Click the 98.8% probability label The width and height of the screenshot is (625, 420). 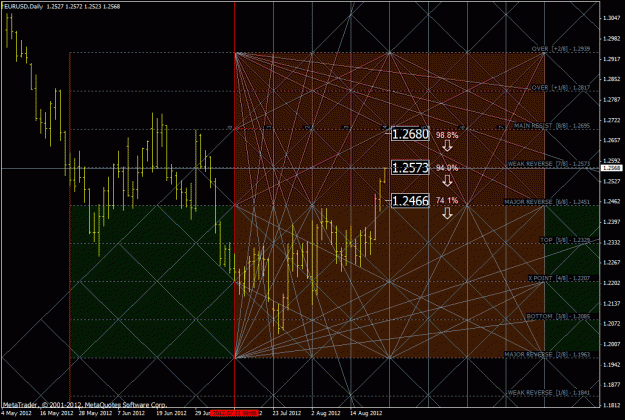[447, 135]
